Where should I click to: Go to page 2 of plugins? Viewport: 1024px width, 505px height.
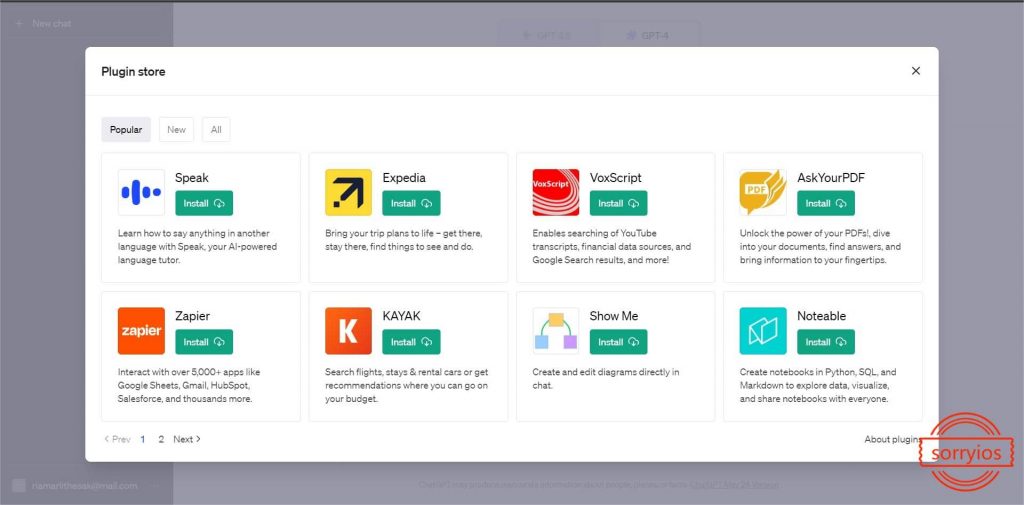coord(160,439)
